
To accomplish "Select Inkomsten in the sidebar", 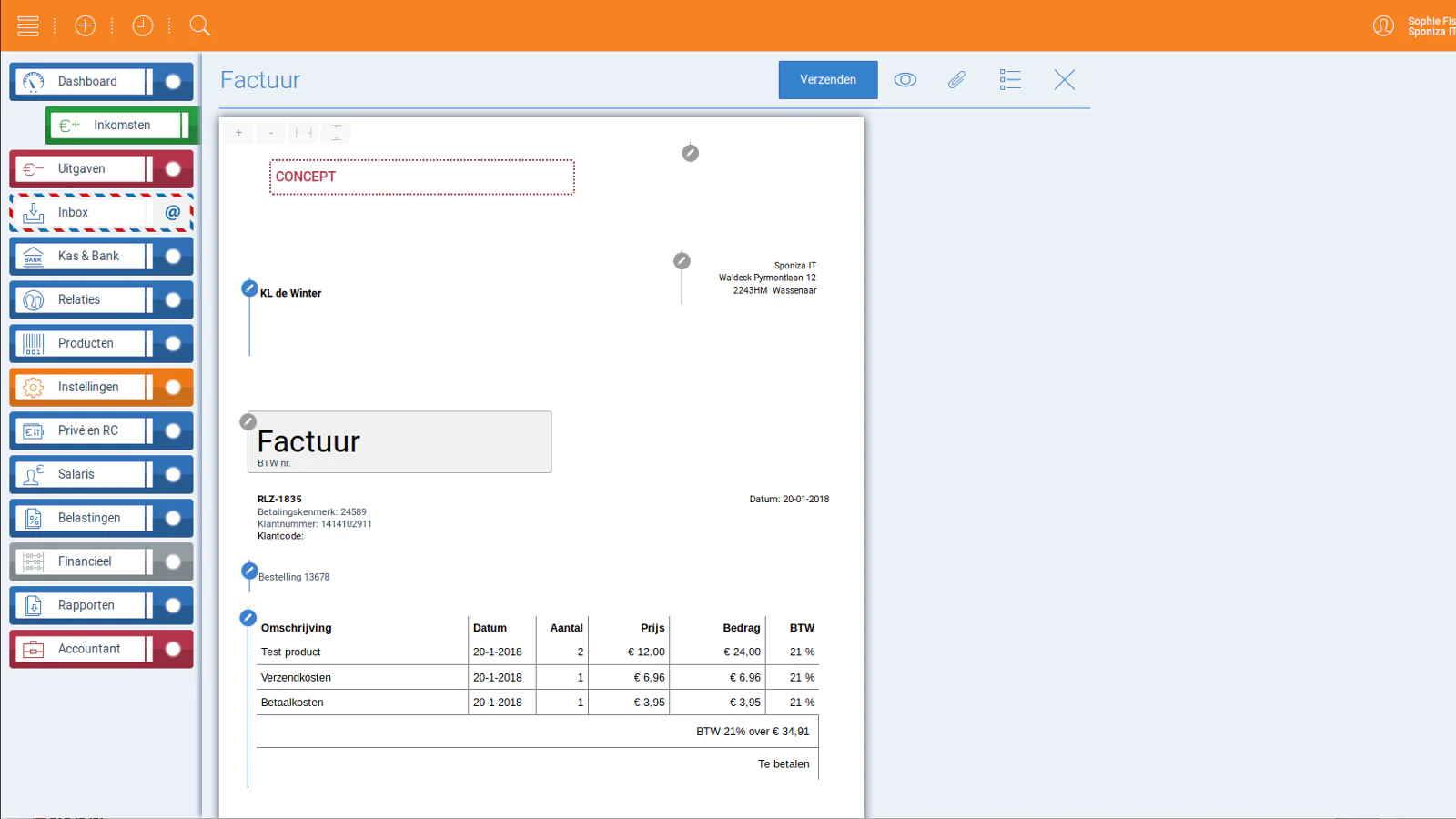I will (x=121, y=126).
